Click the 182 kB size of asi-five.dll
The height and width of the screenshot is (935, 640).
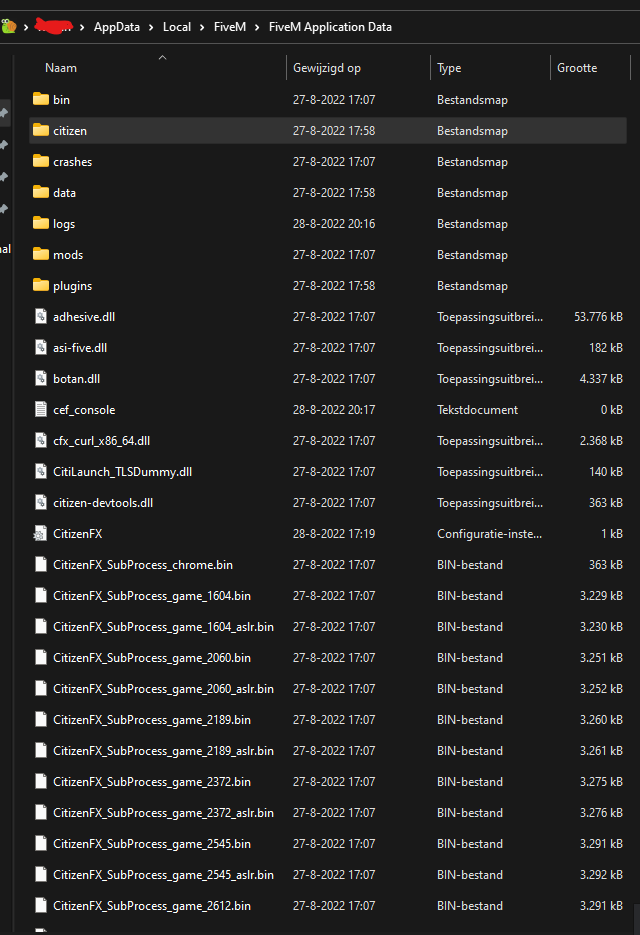(x=606, y=348)
